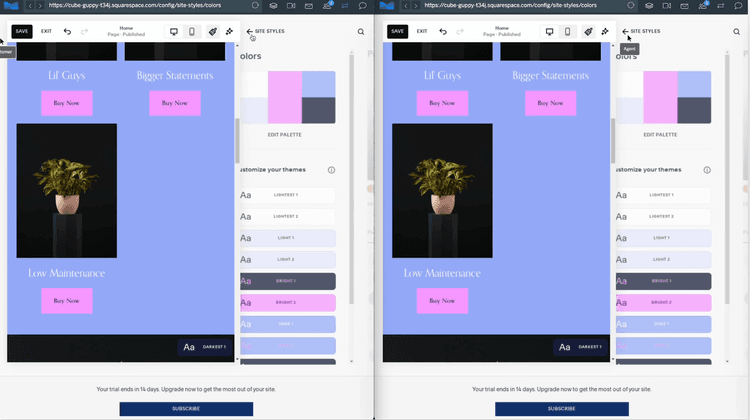
Task: Click info icon beside themes in right window
Action: (707, 170)
